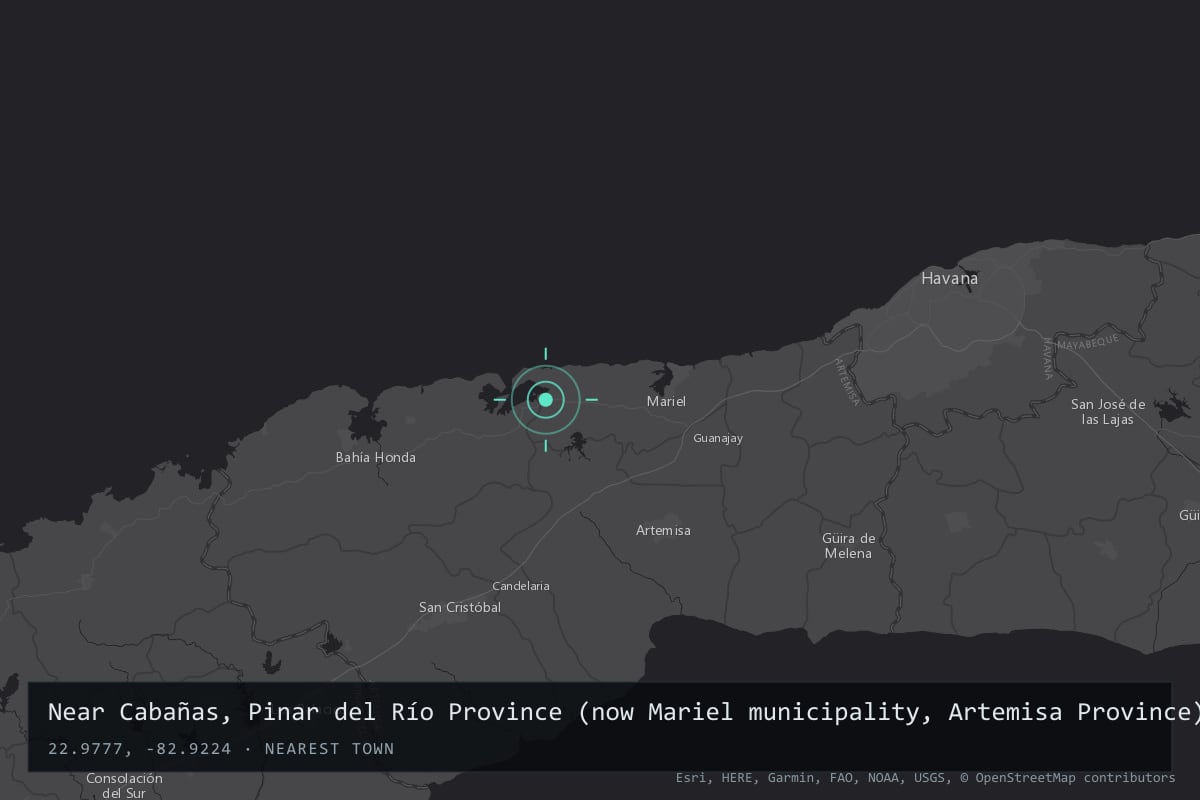
Task: Click the rotated MAYABEQUE province label
Action: 1089,341
